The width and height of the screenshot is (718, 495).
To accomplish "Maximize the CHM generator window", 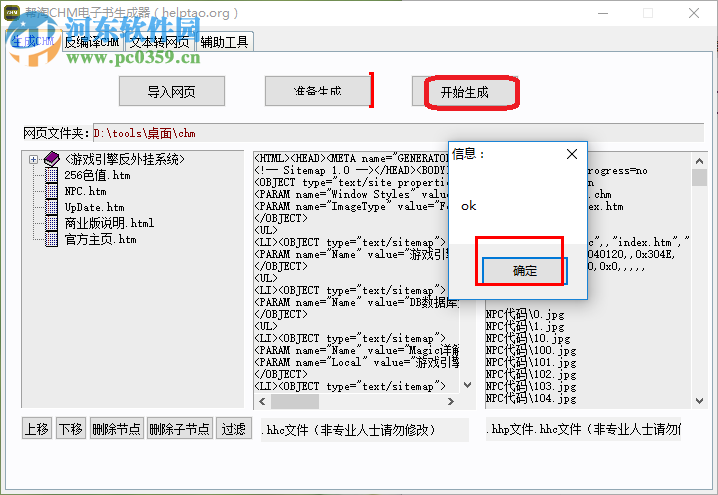I will 648,13.
